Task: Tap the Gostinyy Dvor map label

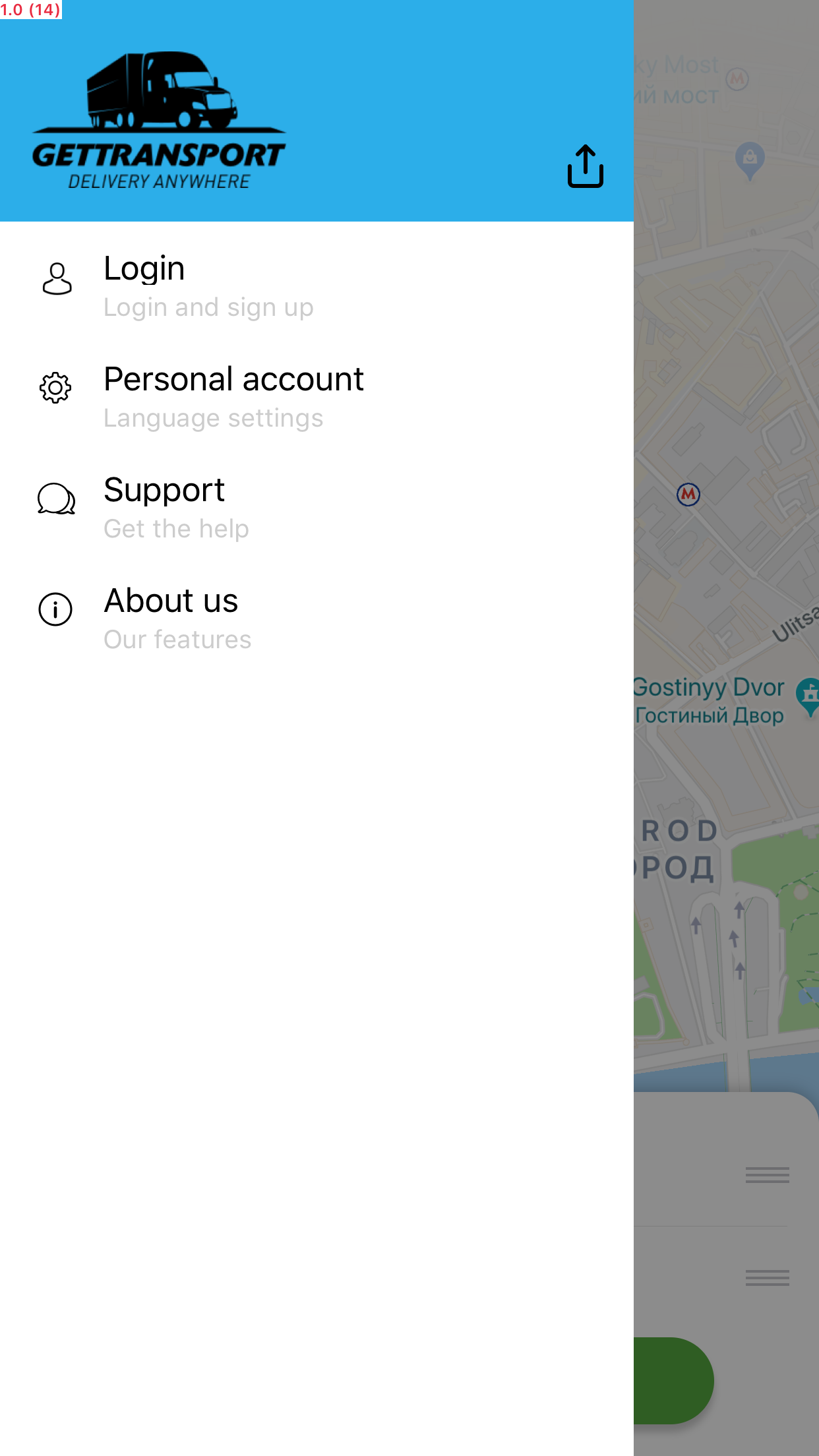Action: [709, 688]
